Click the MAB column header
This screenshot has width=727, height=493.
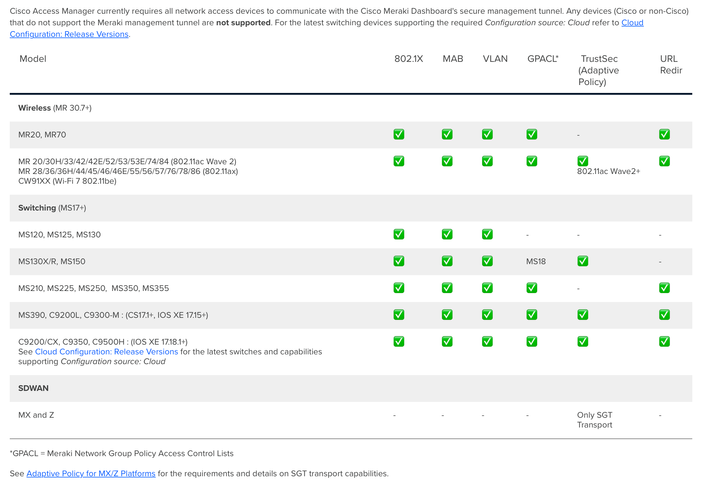pyautogui.click(x=453, y=59)
